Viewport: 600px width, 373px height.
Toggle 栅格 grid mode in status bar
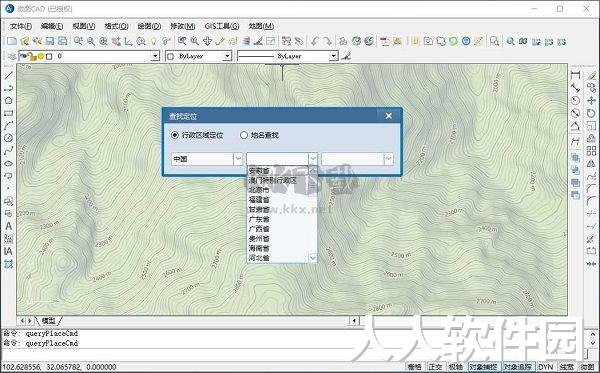(414, 367)
